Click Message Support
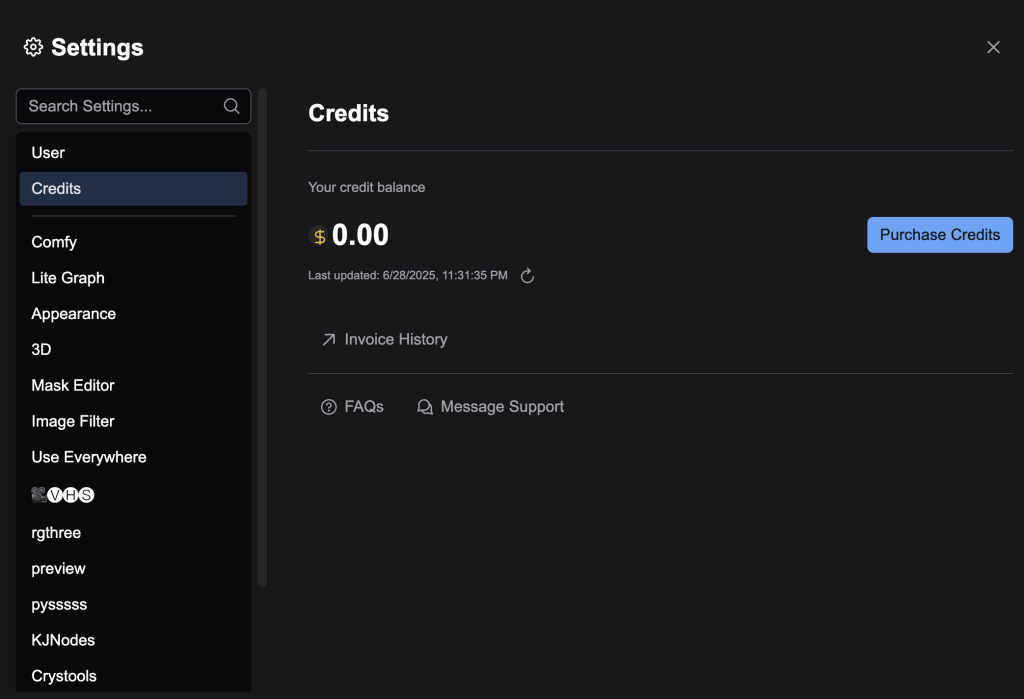 490,407
